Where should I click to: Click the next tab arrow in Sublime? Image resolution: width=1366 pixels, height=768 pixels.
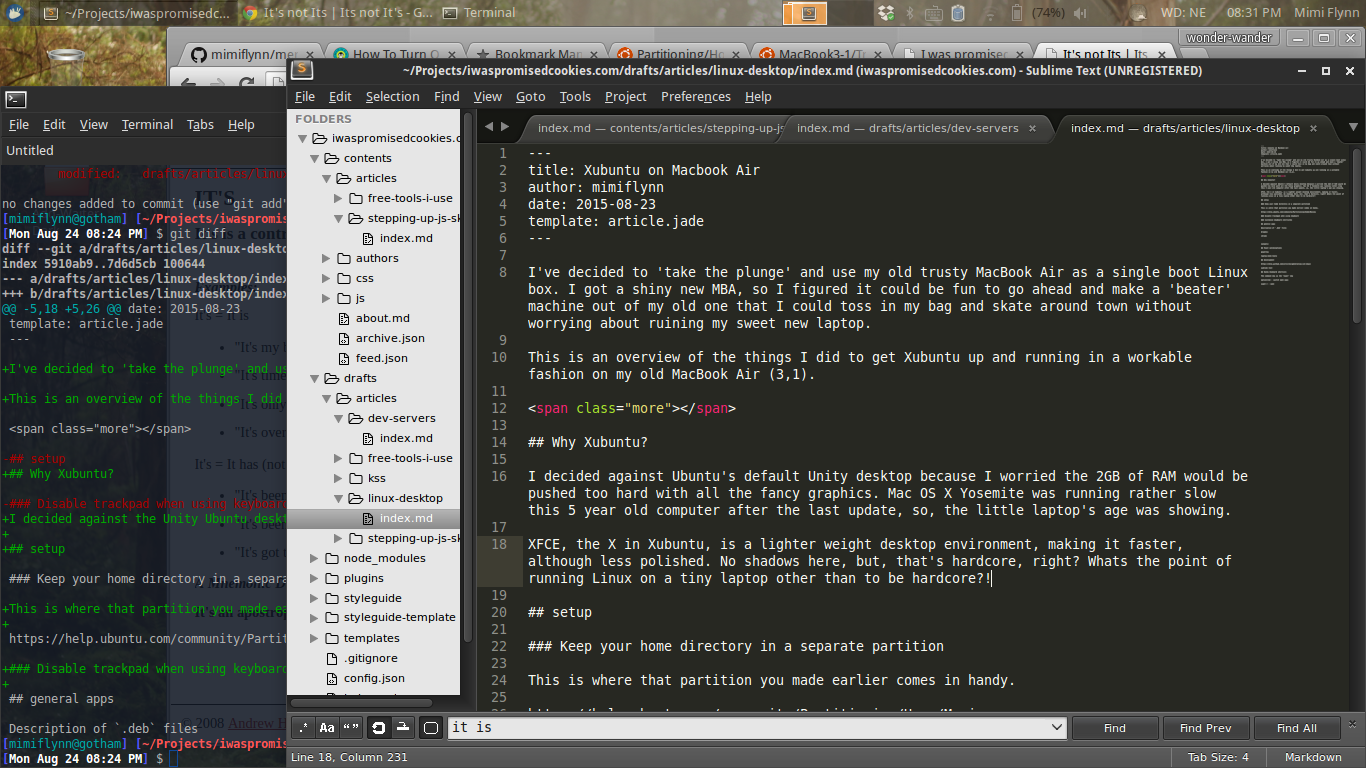point(506,127)
